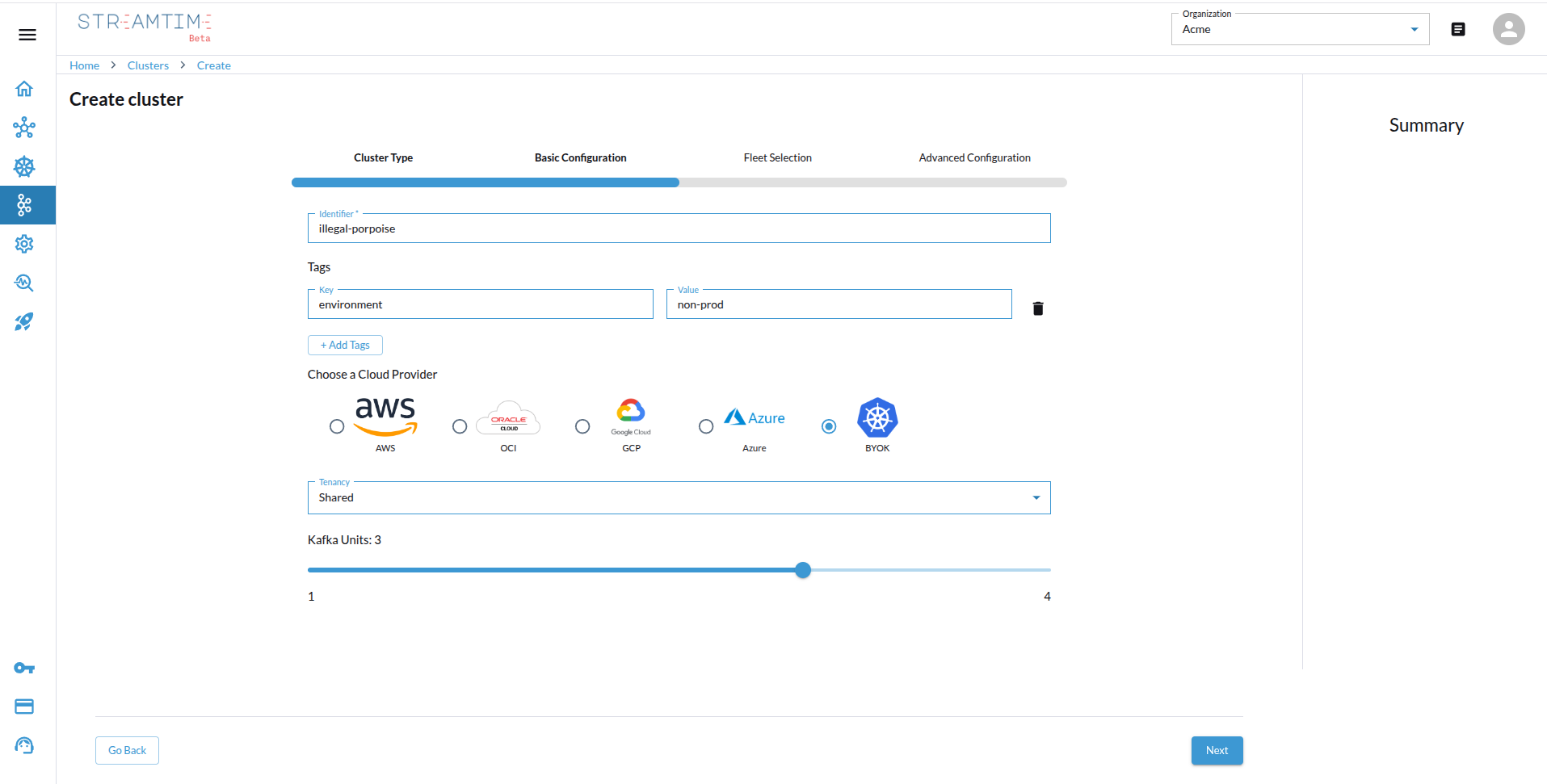Screen dimensions: 1547x784
Task: Click the Kafka Units maximum label 4
Action: (x=1047, y=597)
